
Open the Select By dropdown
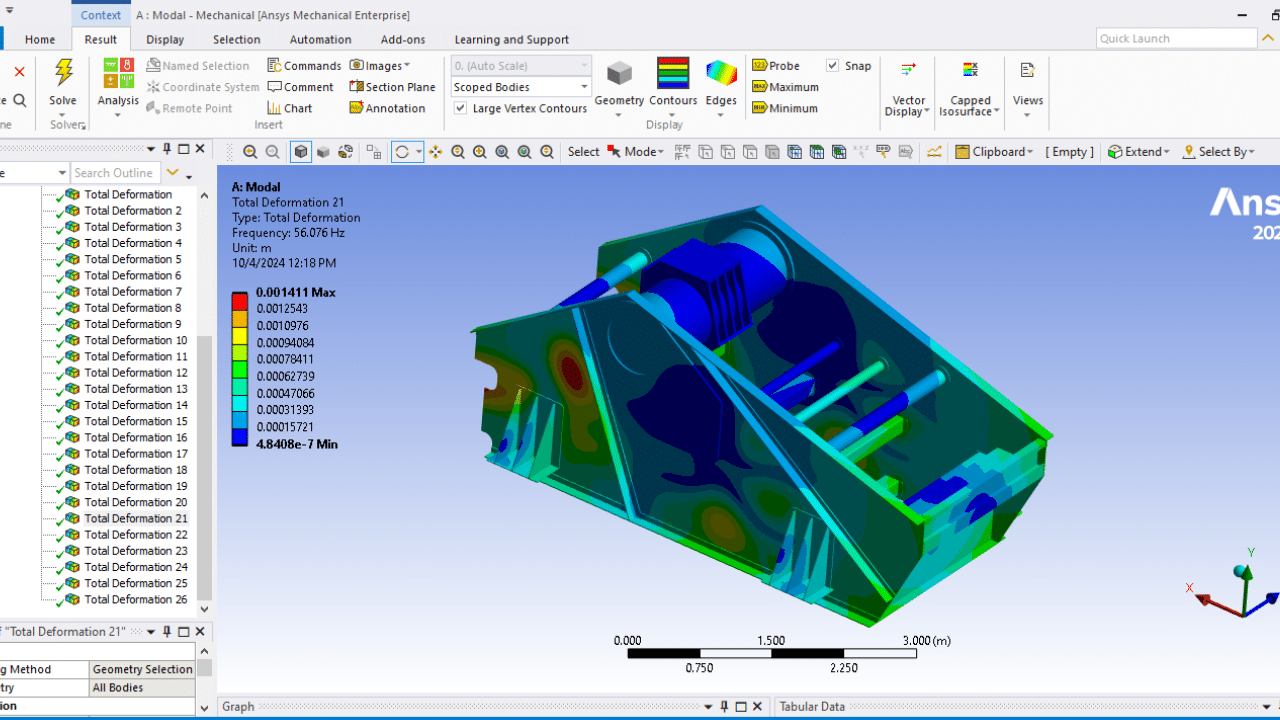click(x=1218, y=152)
